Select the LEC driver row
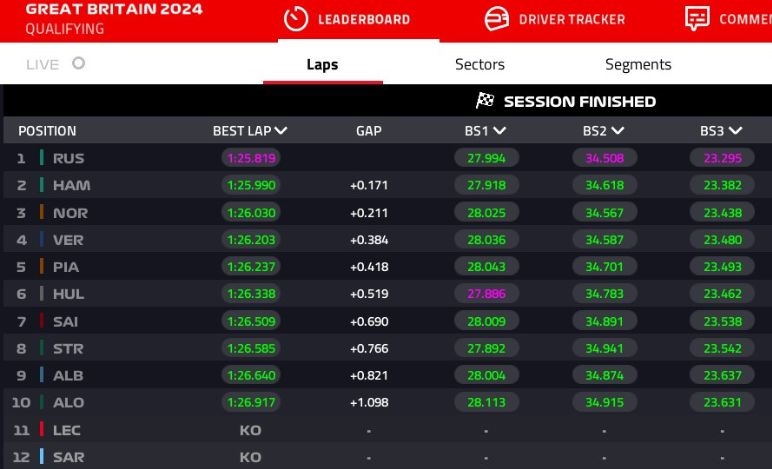This screenshot has height=469, width=772. [x=67, y=430]
